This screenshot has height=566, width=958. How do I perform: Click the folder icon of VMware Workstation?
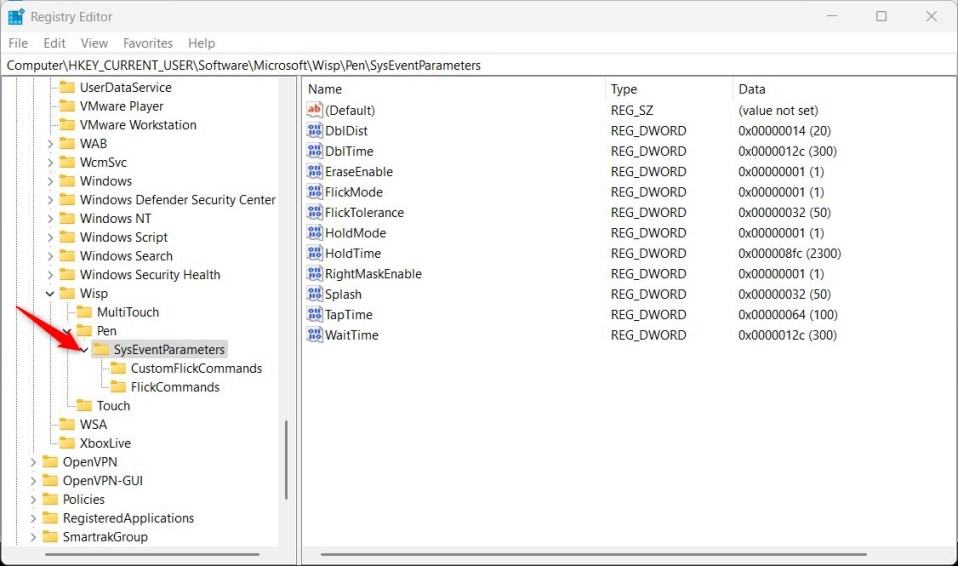pyautogui.click(x=67, y=125)
